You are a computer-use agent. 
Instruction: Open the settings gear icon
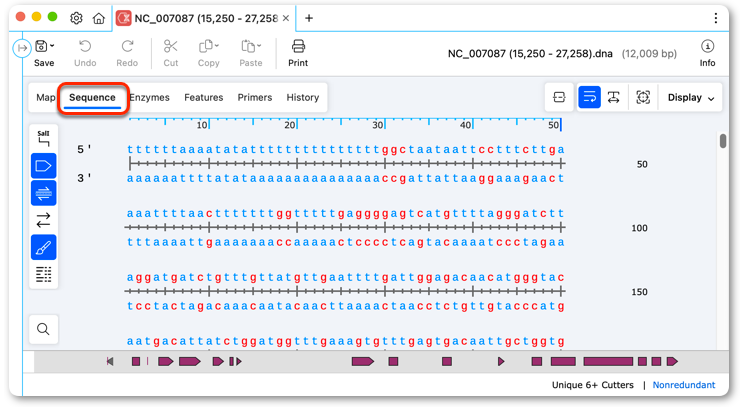tap(76, 18)
